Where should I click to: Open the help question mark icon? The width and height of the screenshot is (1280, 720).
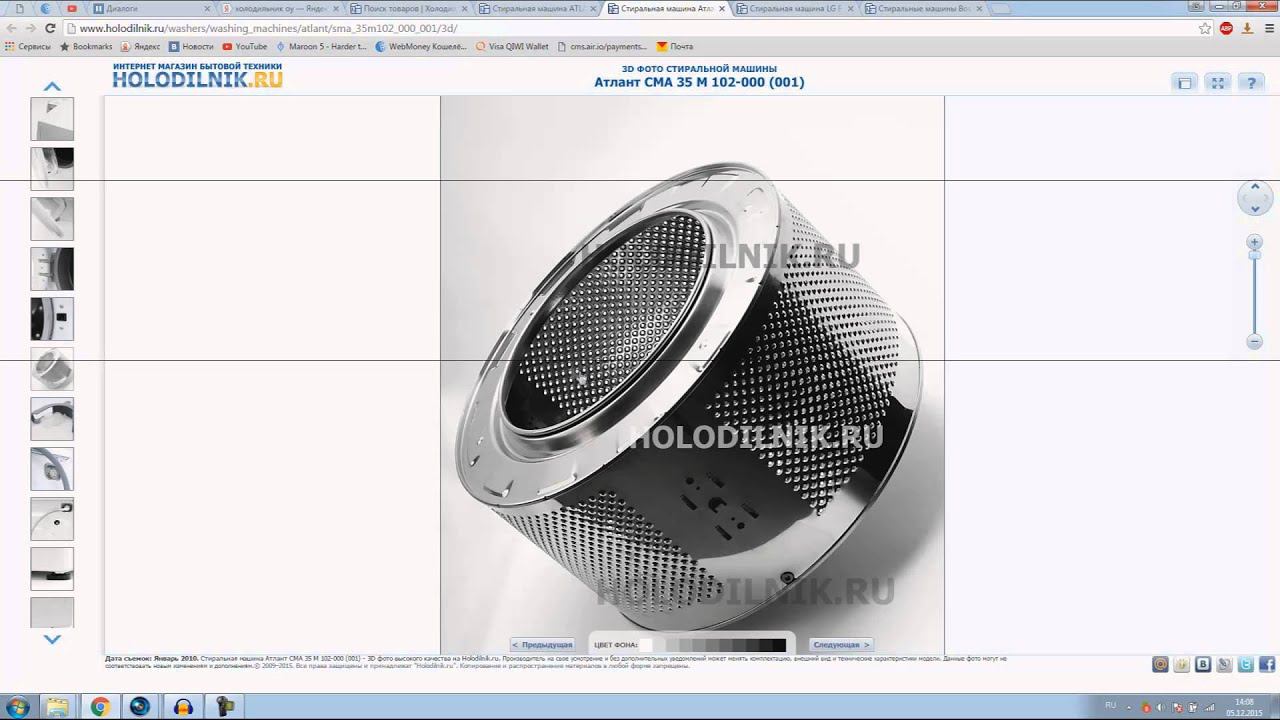point(1250,83)
